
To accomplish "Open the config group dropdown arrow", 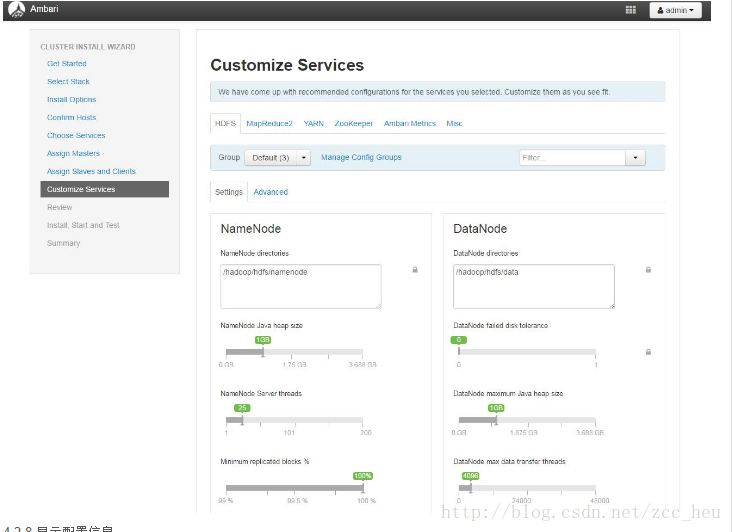I will [x=303, y=158].
